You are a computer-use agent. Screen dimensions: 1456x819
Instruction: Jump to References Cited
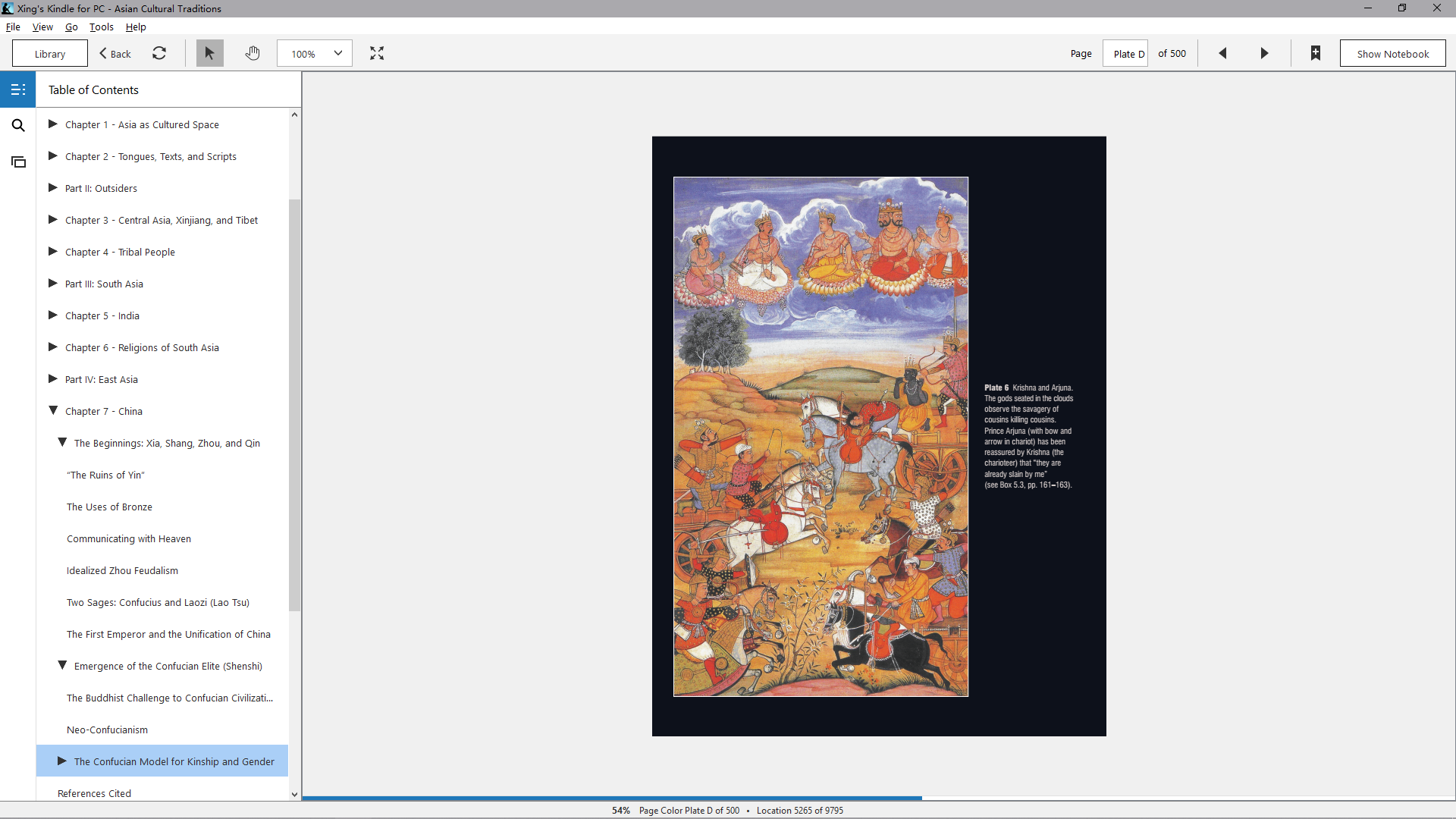pyautogui.click(x=94, y=793)
